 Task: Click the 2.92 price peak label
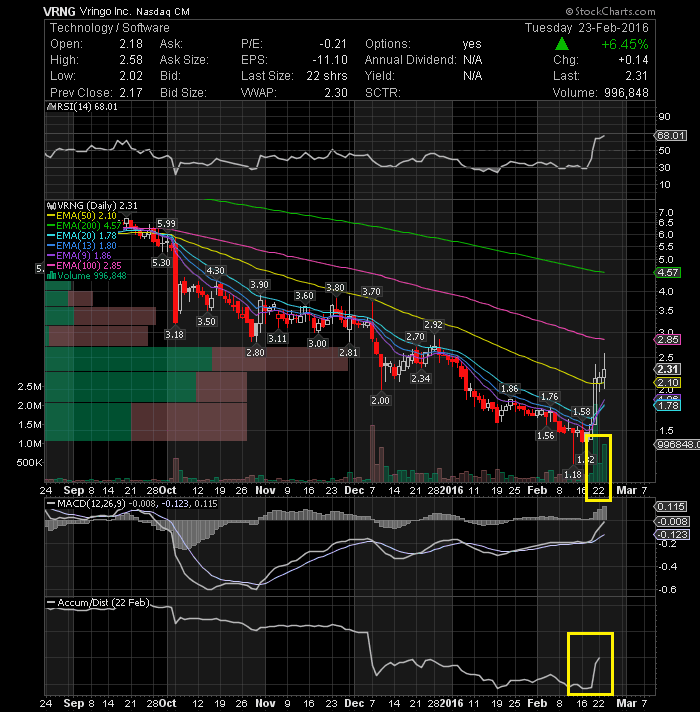click(x=433, y=325)
